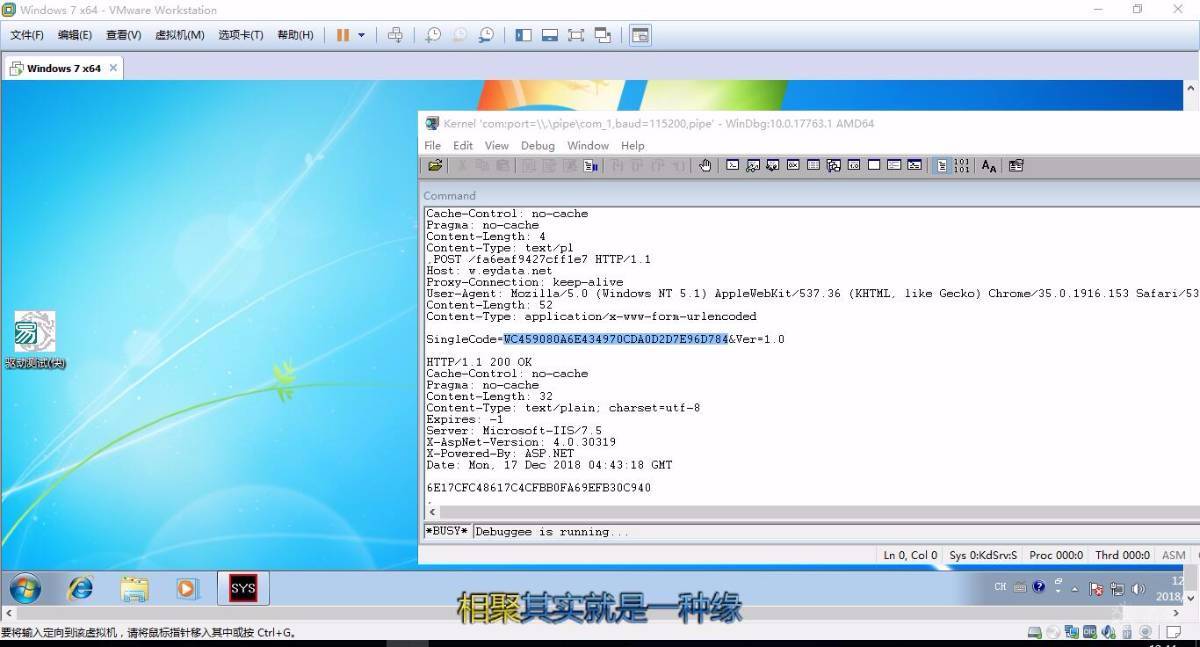Viewport: 1200px width, 647px height.
Task: Open WinDbg Edit menu
Action: 462,145
